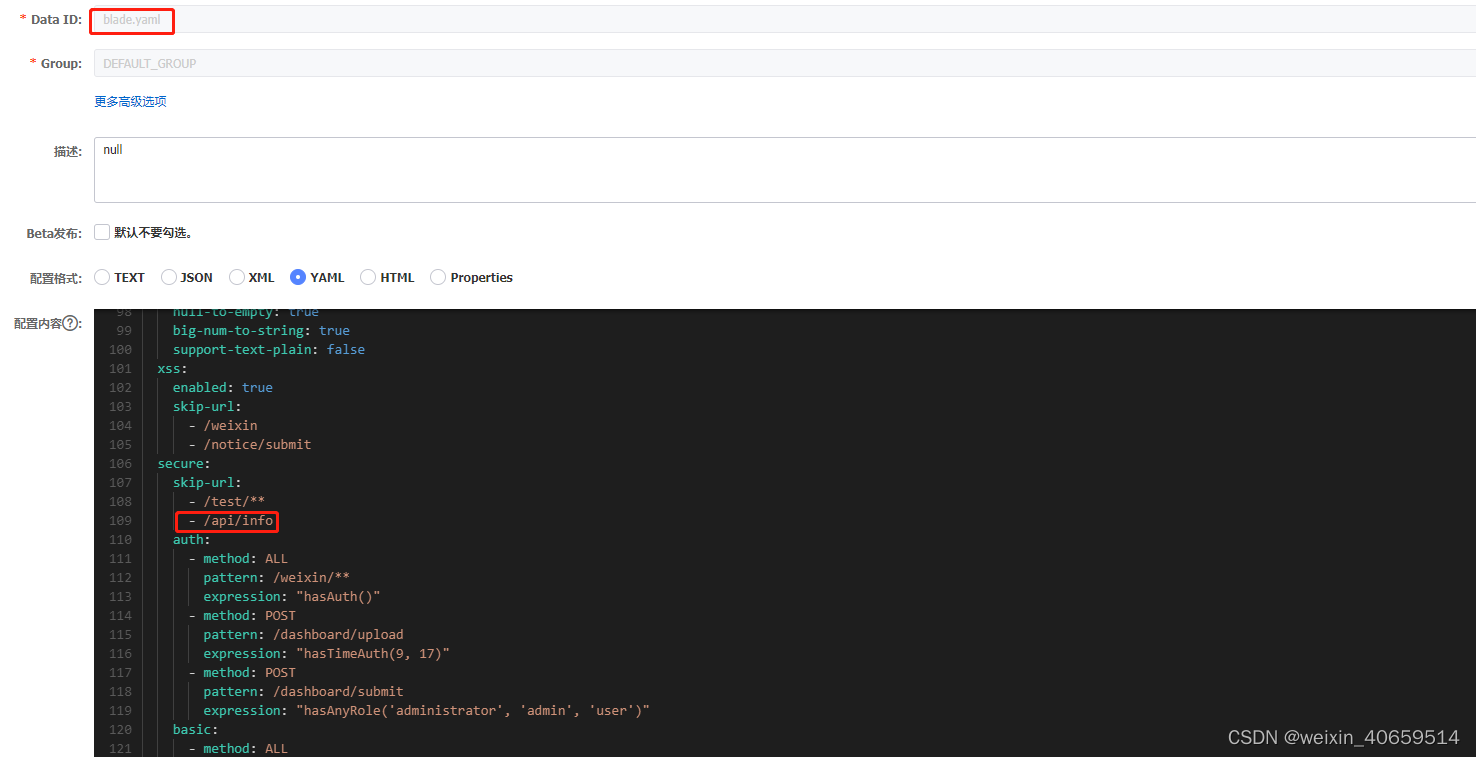Click the 'xss:' line in editor
1476x757 pixels.
tap(172, 368)
